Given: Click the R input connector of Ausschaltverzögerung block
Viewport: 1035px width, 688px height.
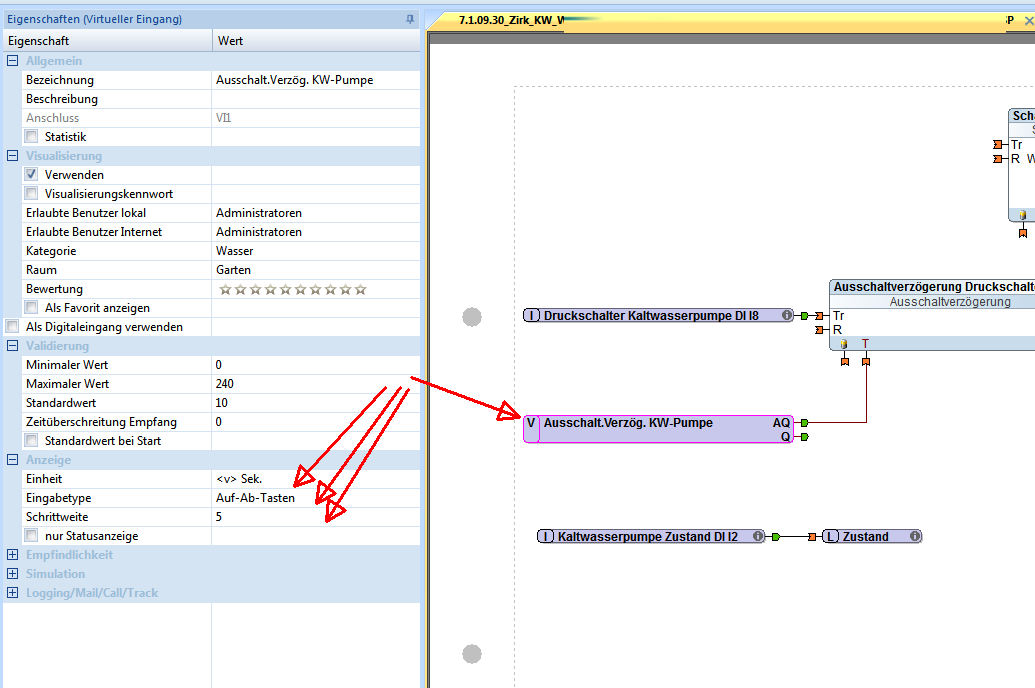Looking at the screenshot, I should (x=819, y=329).
